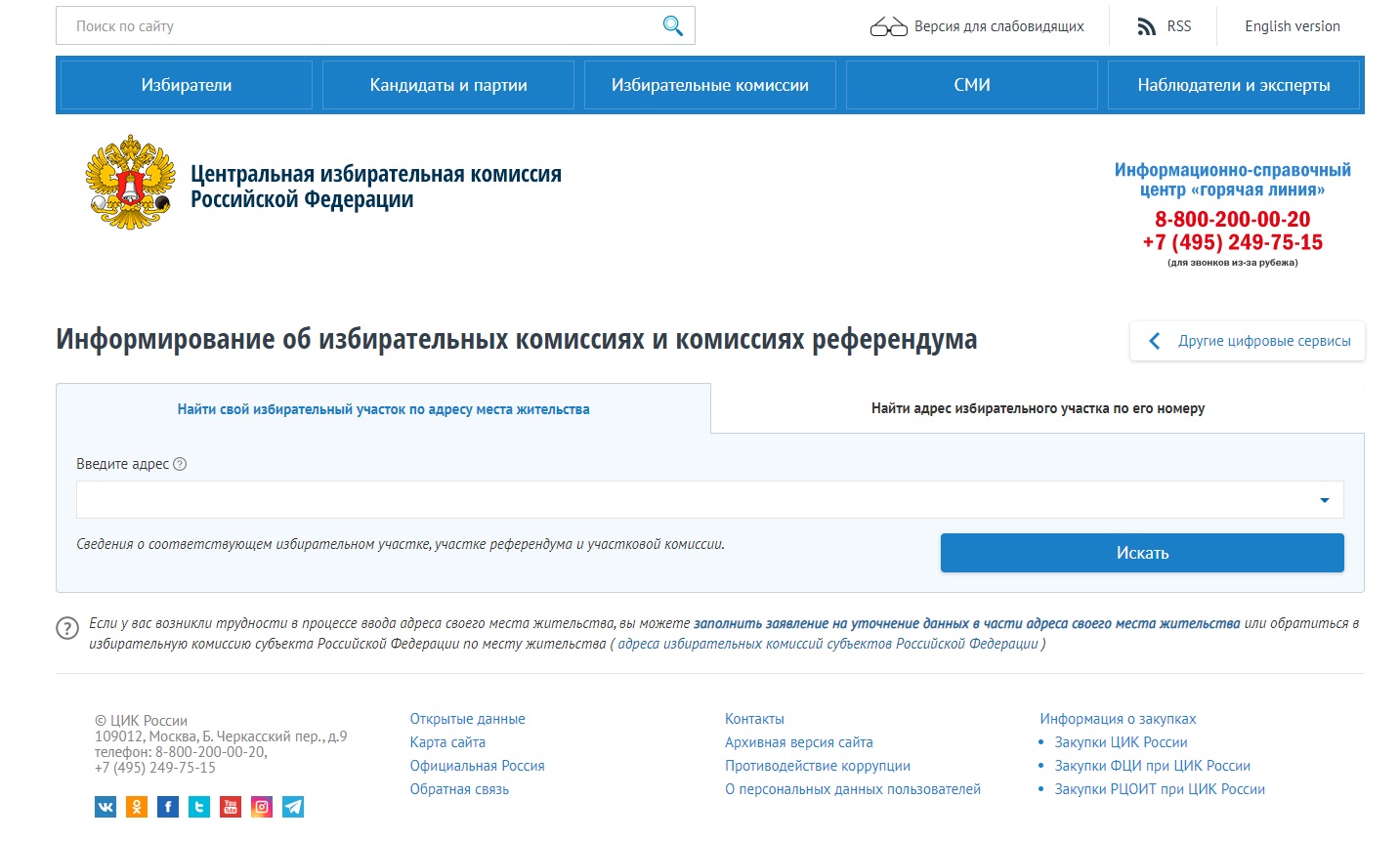Open Версия для слабовидящих link
This screenshot has width=1400, height=841.
(x=998, y=26)
